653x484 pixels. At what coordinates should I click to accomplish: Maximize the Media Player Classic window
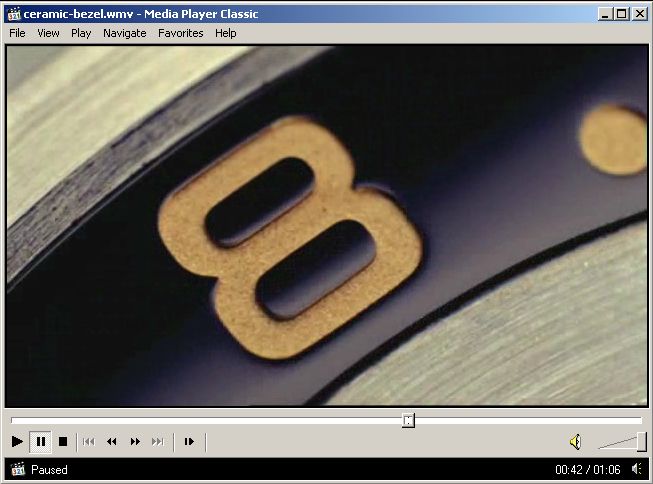tap(621, 14)
